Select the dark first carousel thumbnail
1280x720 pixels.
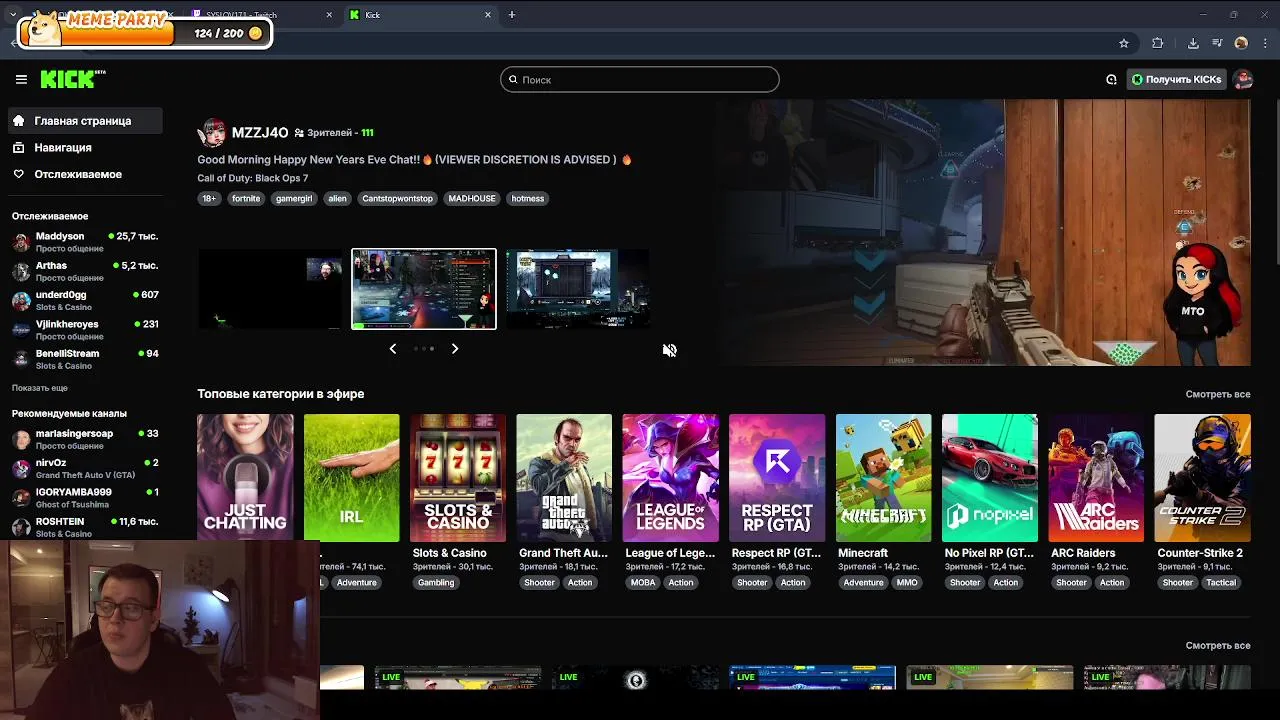pos(270,289)
